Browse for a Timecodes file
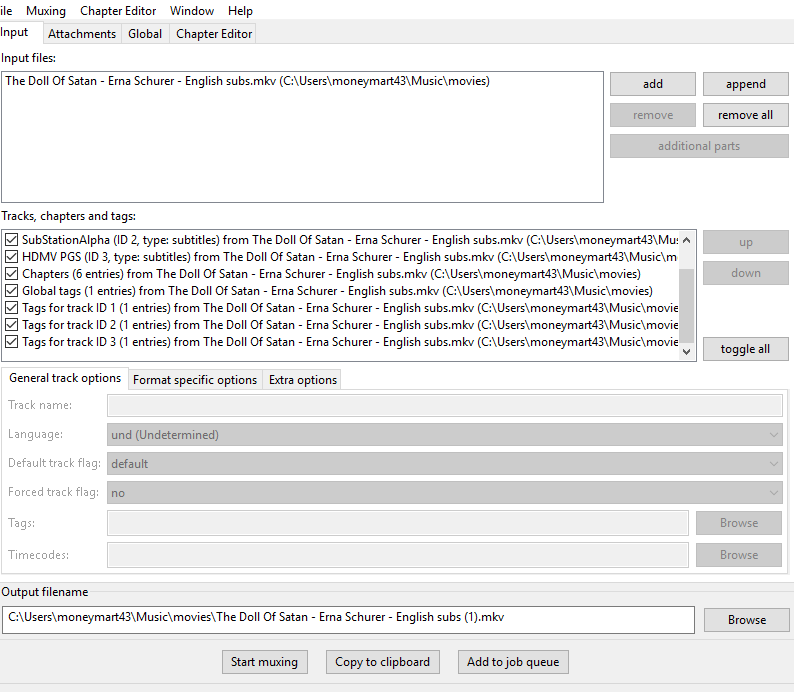 click(x=739, y=555)
